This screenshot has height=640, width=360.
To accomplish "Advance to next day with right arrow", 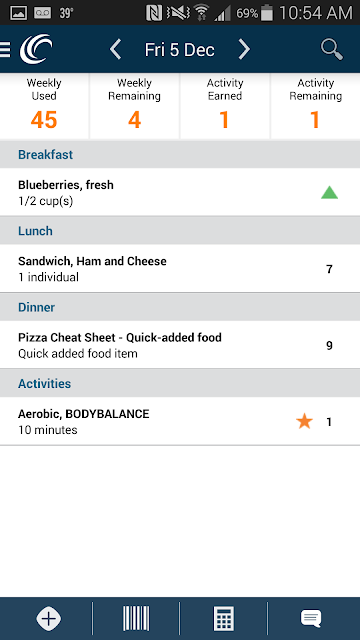I will click(x=244, y=49).
